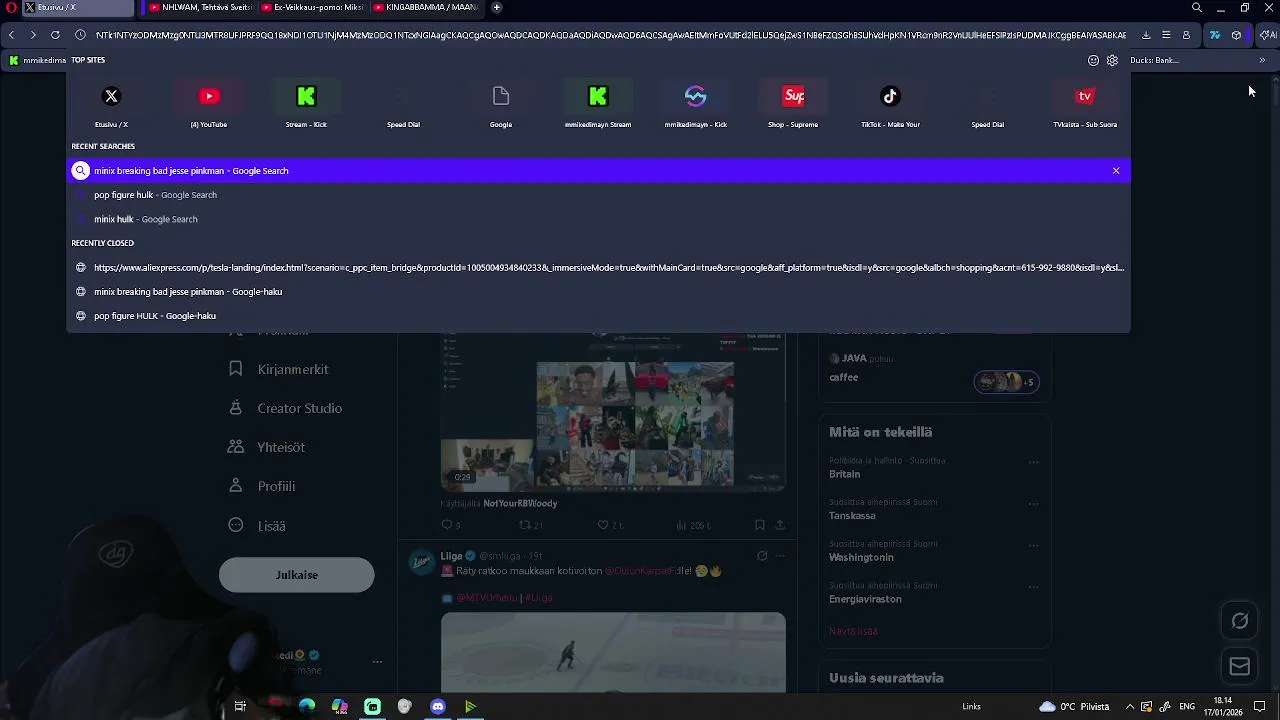
Task: Like the post with 2 t. likes
Action: 610,525
